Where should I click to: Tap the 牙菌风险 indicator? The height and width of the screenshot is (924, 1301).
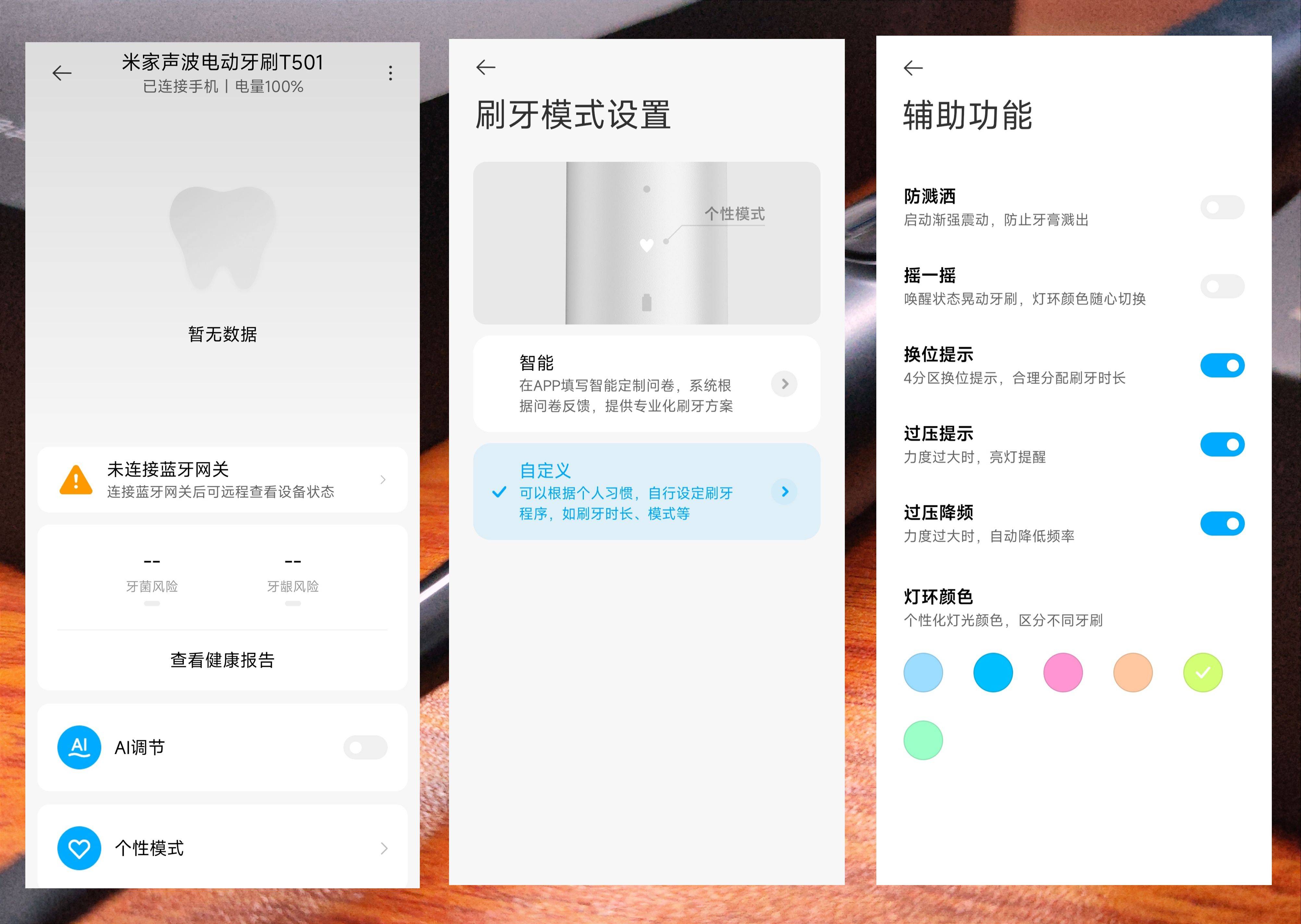[x=152, y=581]
